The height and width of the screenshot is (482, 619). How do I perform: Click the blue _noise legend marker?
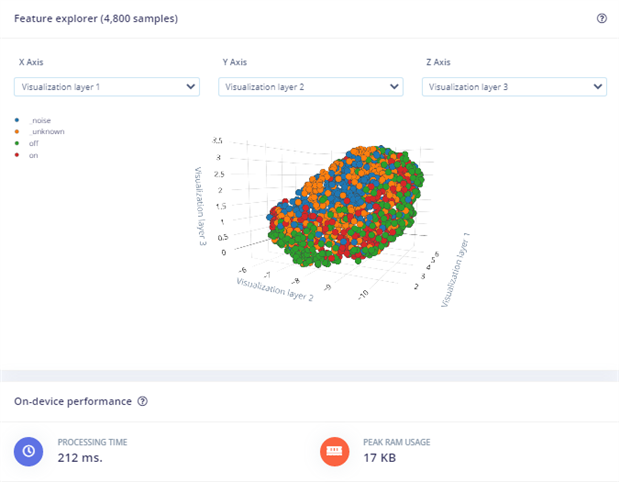[18, 119]
